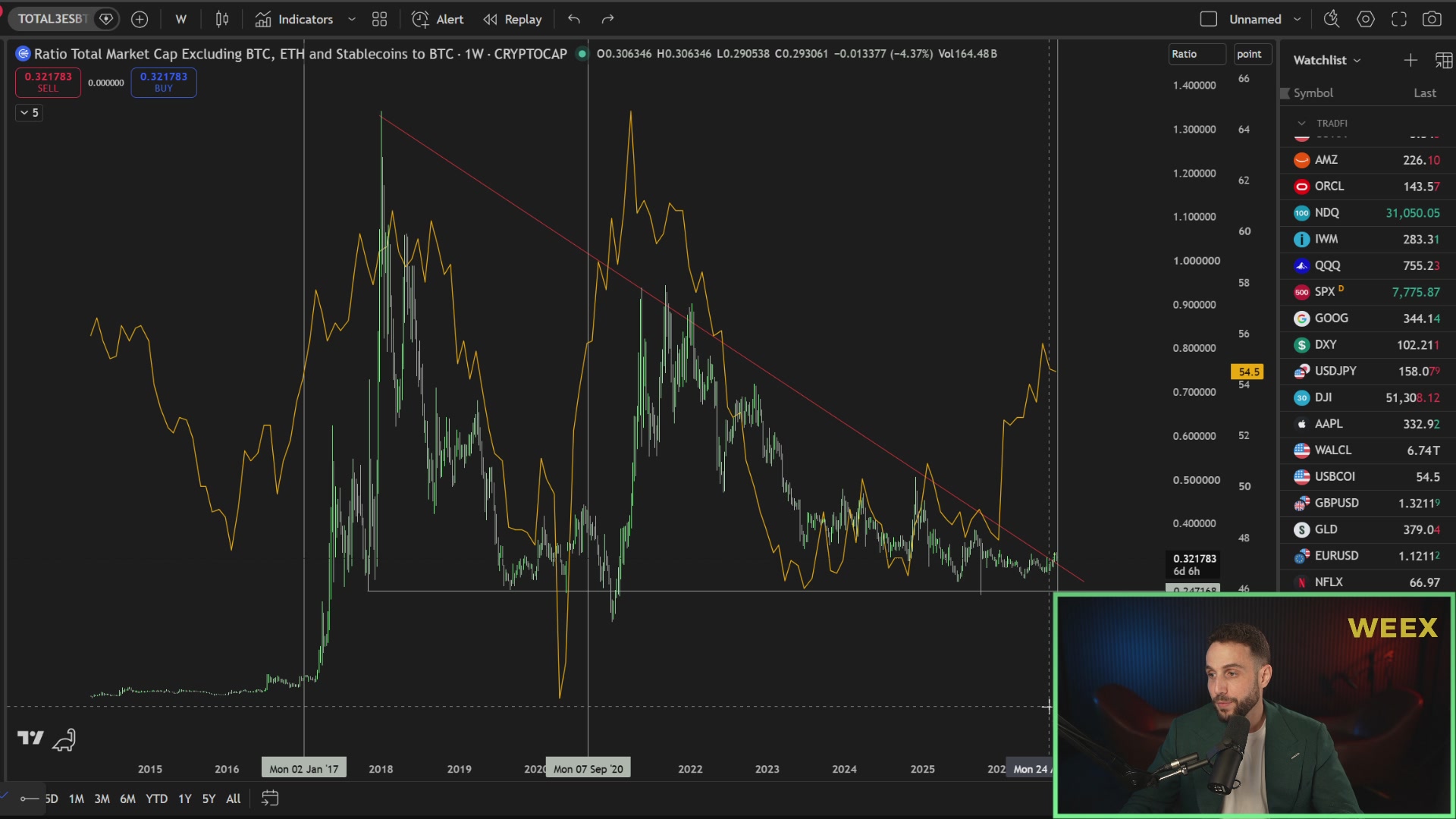Sort watchlist by Last column
1456x819 pixels.
coord(1425,93)
